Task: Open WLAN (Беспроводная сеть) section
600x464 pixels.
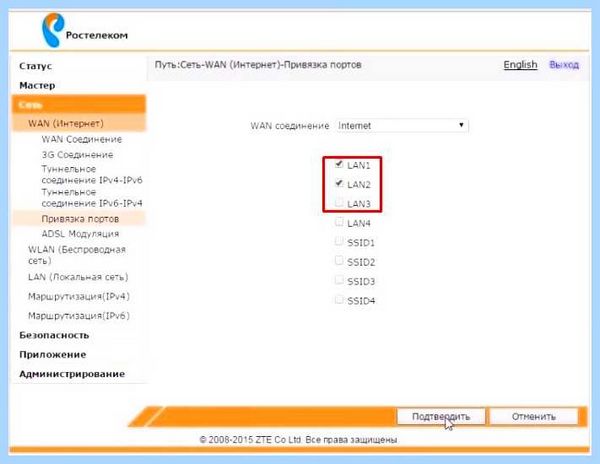Action: pyautogui.click(x=77, y=255)
